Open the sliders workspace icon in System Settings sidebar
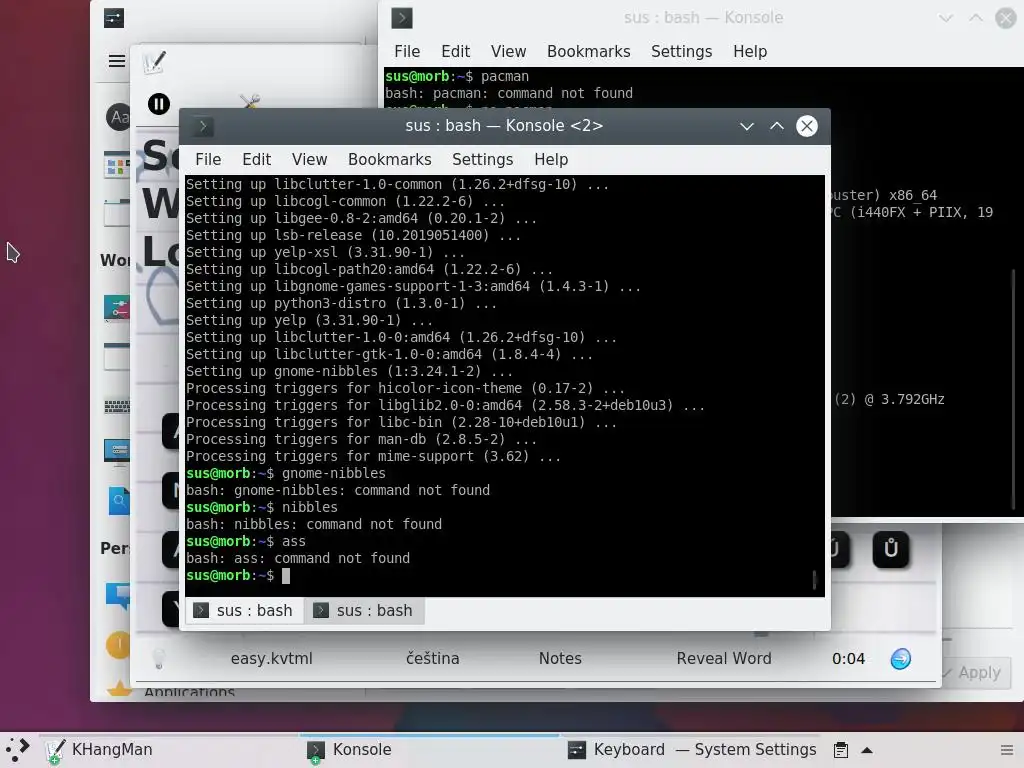Screen dimensions: 1024x768 [x=117, y=308]
